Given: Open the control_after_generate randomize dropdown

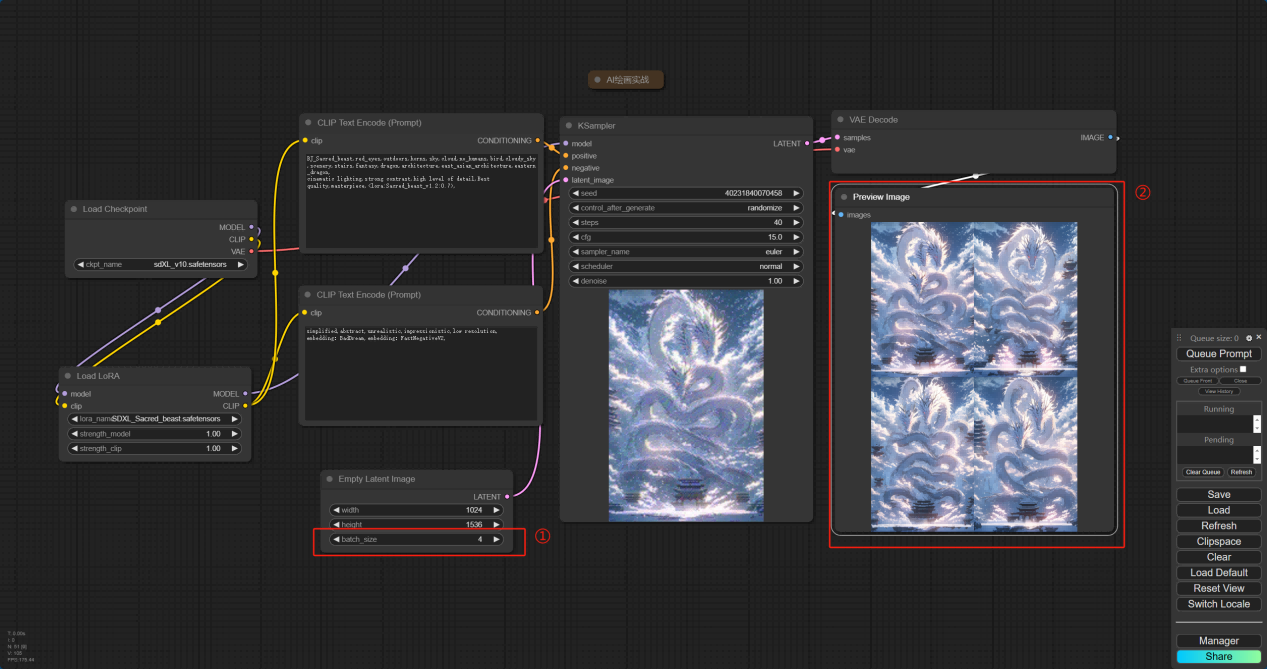Looking at the screenshot, I should point(686,208).
